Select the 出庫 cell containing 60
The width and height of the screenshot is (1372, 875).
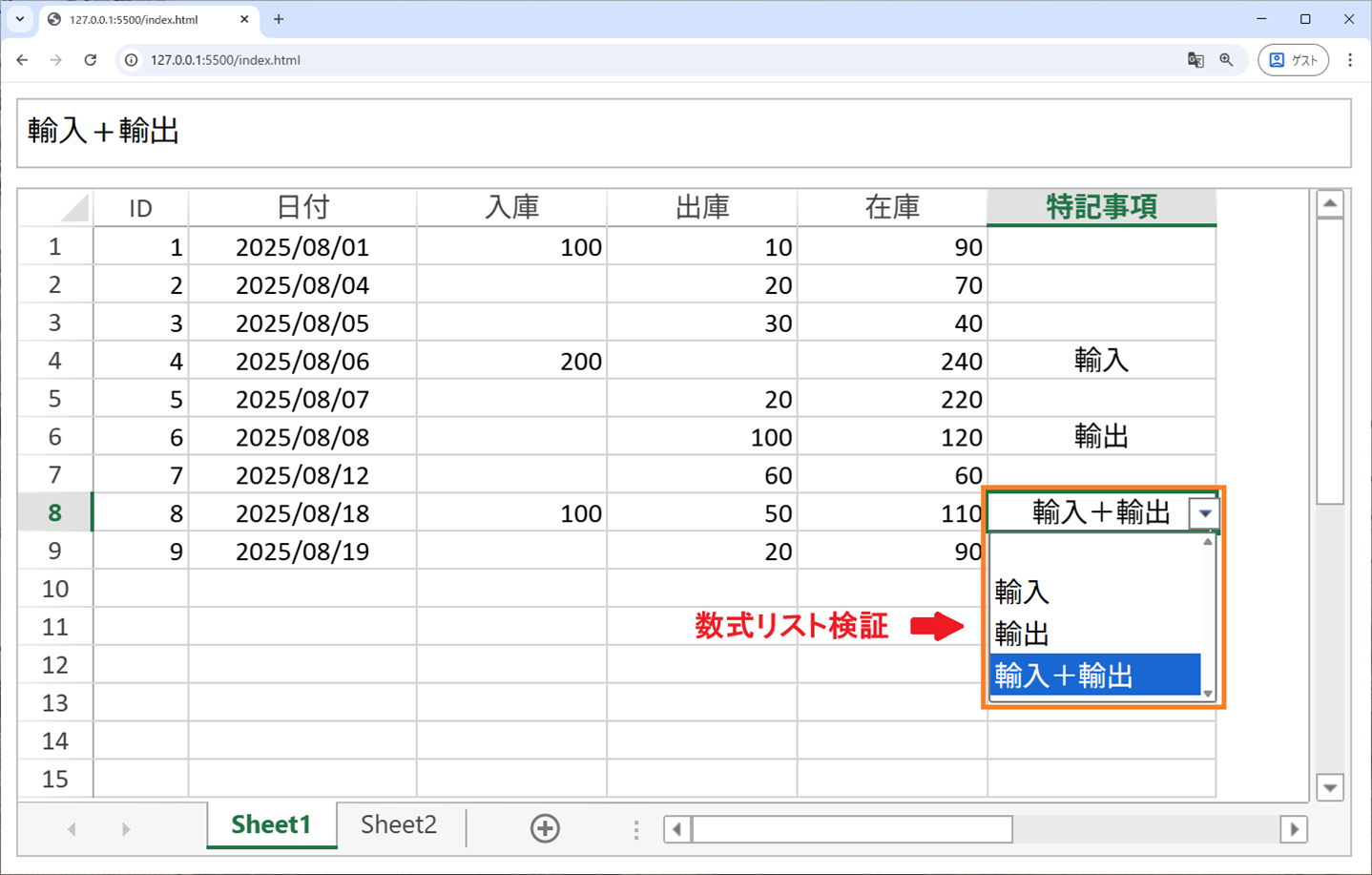click(x=702, y=475)
